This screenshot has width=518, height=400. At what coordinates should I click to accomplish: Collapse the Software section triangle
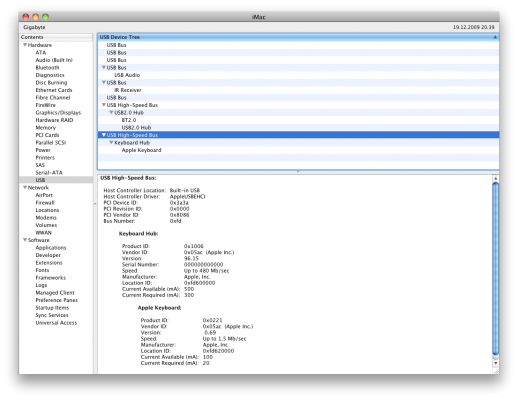point(25,240)
